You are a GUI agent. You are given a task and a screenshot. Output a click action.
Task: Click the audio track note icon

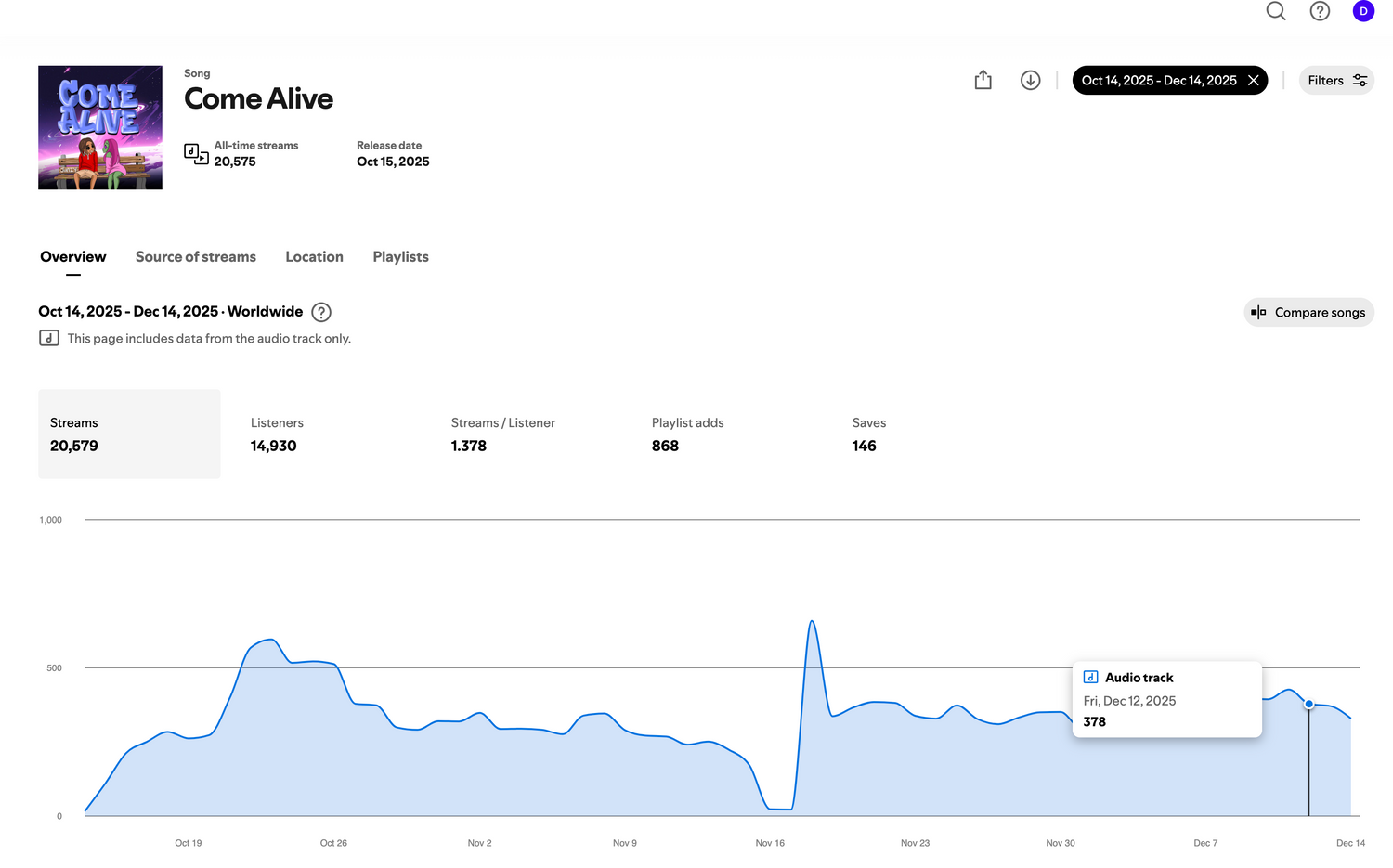pos(49,338)
